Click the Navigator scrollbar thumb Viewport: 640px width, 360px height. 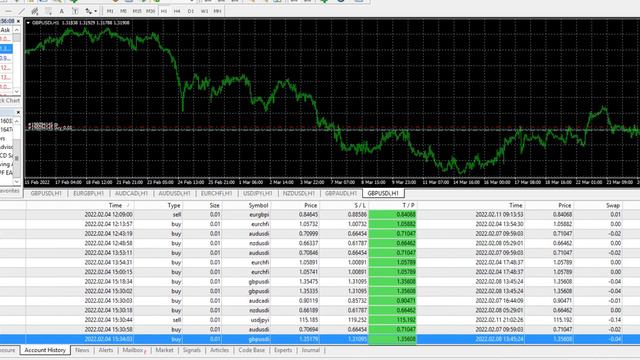[17, 158]
